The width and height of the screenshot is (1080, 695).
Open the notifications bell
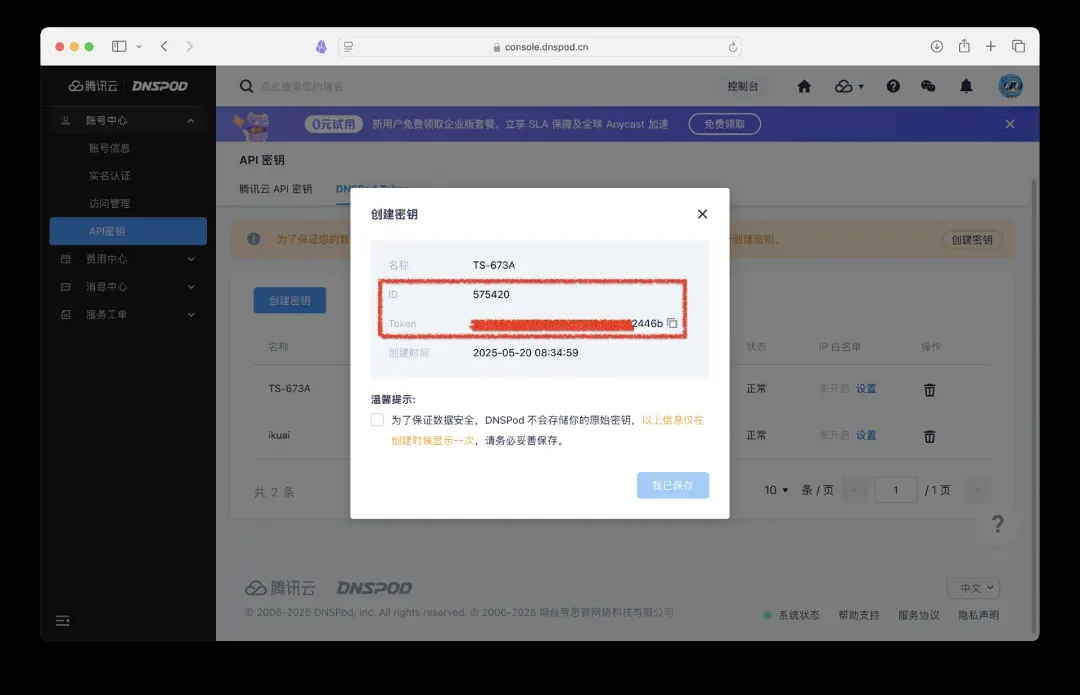966,87
